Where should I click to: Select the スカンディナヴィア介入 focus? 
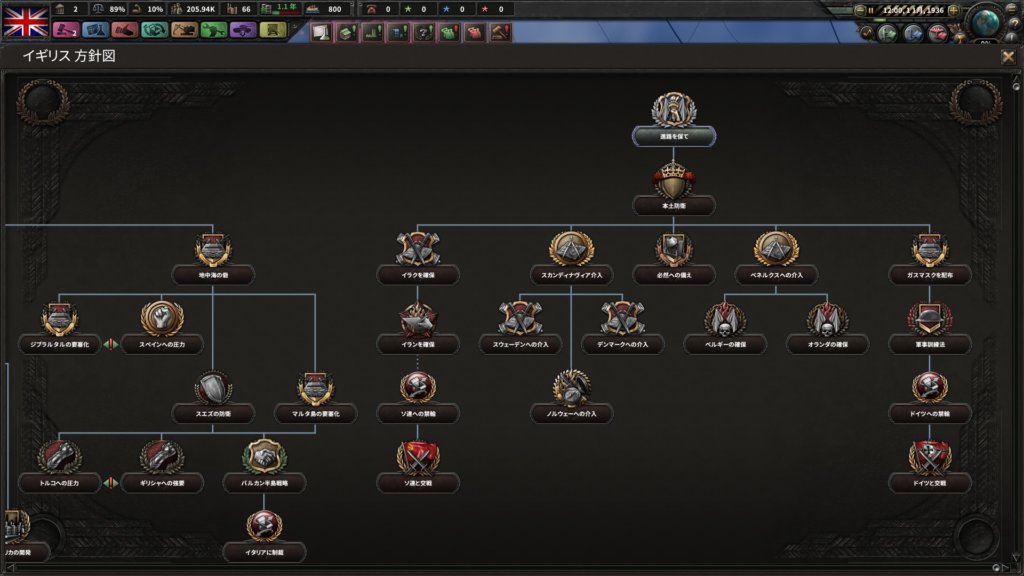[571, 258]
